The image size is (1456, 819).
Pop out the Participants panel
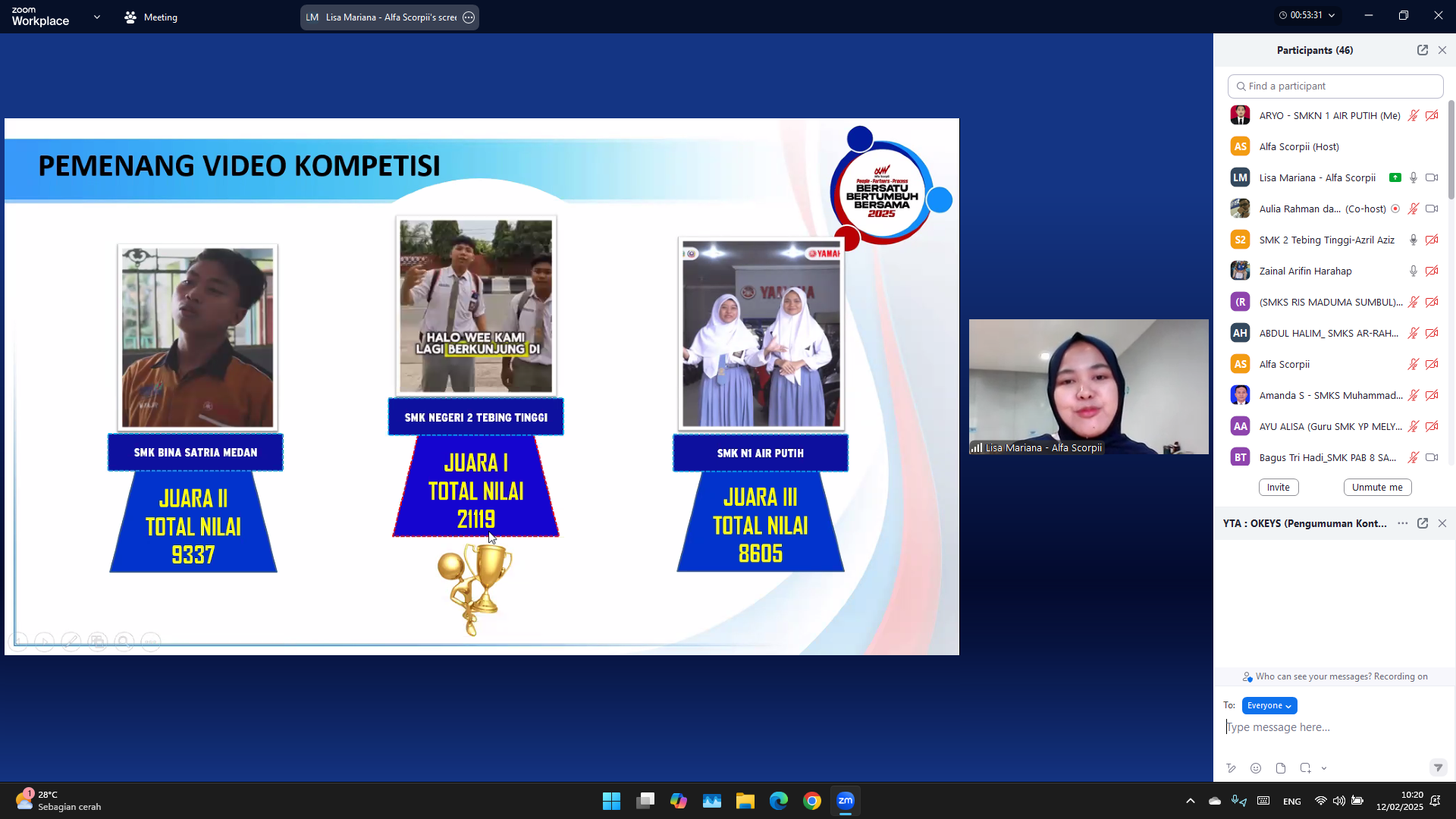[x=1422, y=49]
